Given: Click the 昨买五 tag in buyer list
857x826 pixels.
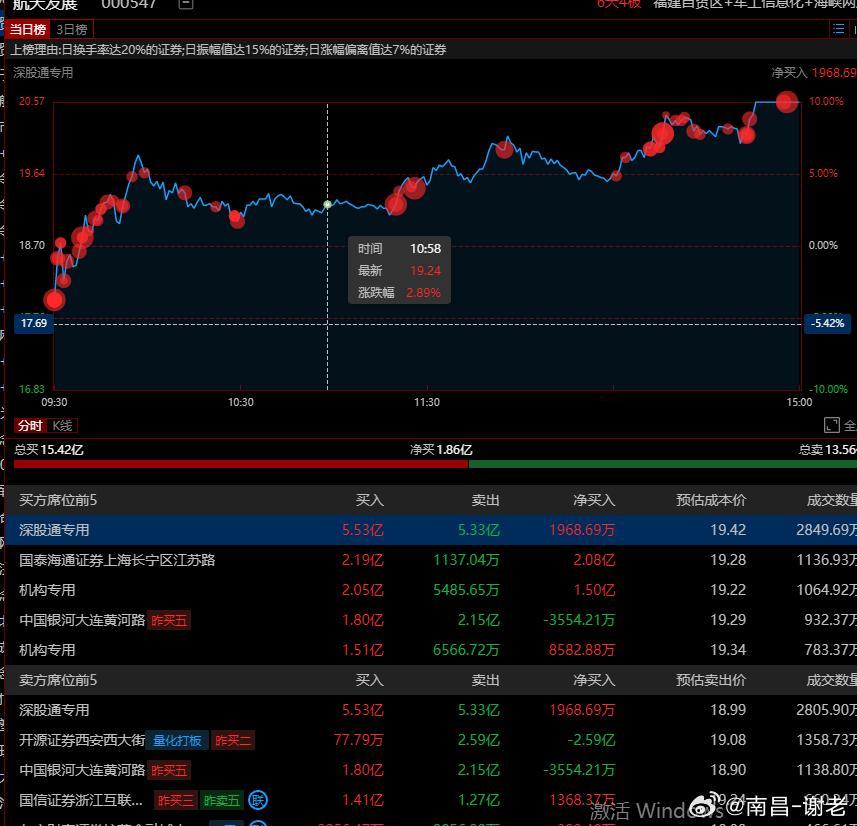Looking at the screenshot, I should [169, 620].
